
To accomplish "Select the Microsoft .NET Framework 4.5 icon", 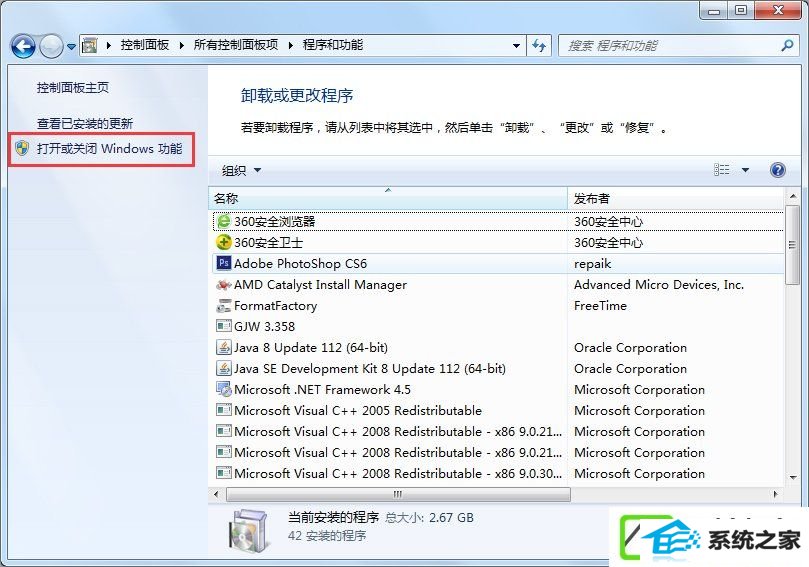I will pyautogui.click(x=224, y=390).
